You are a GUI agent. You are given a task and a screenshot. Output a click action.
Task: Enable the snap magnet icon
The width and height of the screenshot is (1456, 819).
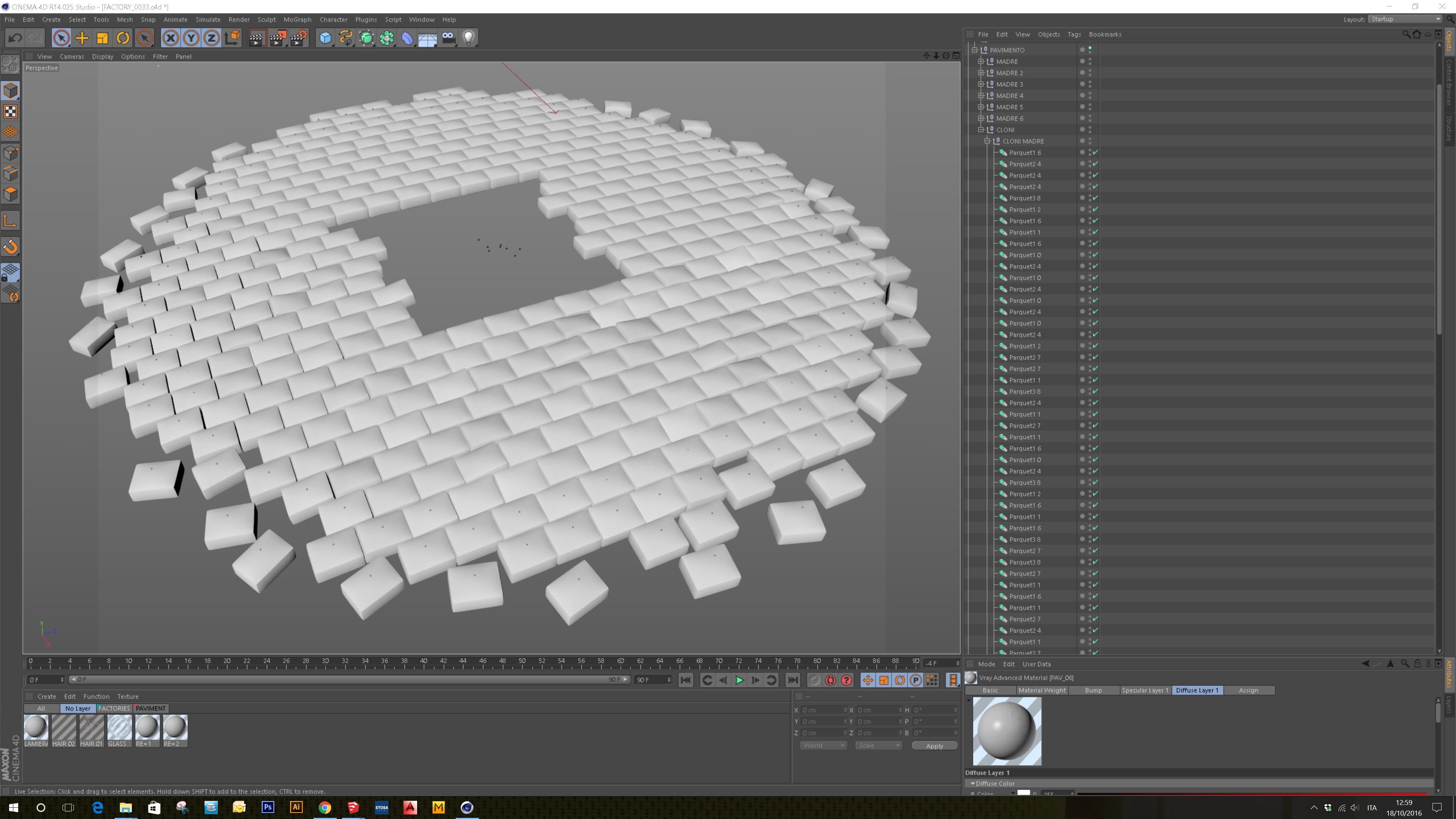[x=11, y=247]
